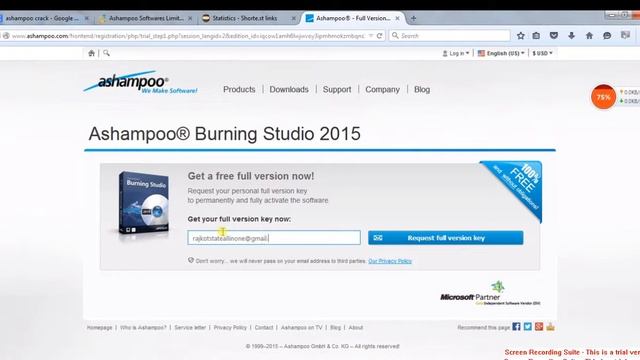Click the Microsoft Partner badge
Viewport: 640px width, 360px height.
(490, 293)
